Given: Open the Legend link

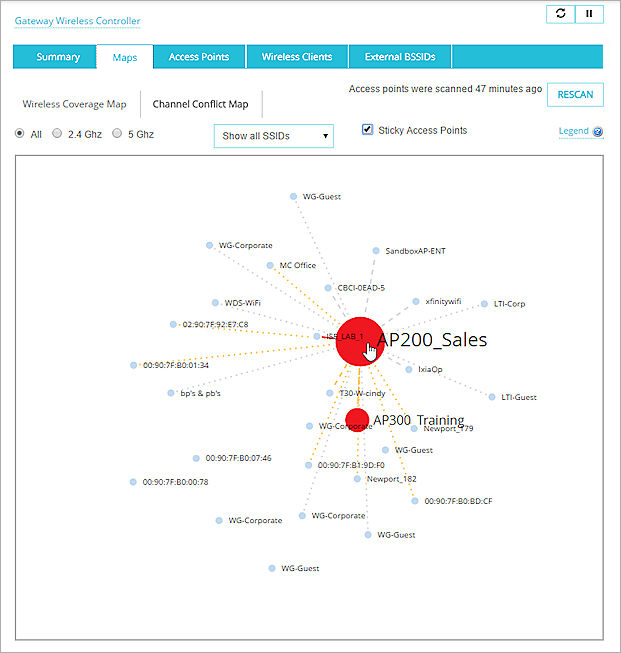Looking at the screenshot, I should (573, 132).
